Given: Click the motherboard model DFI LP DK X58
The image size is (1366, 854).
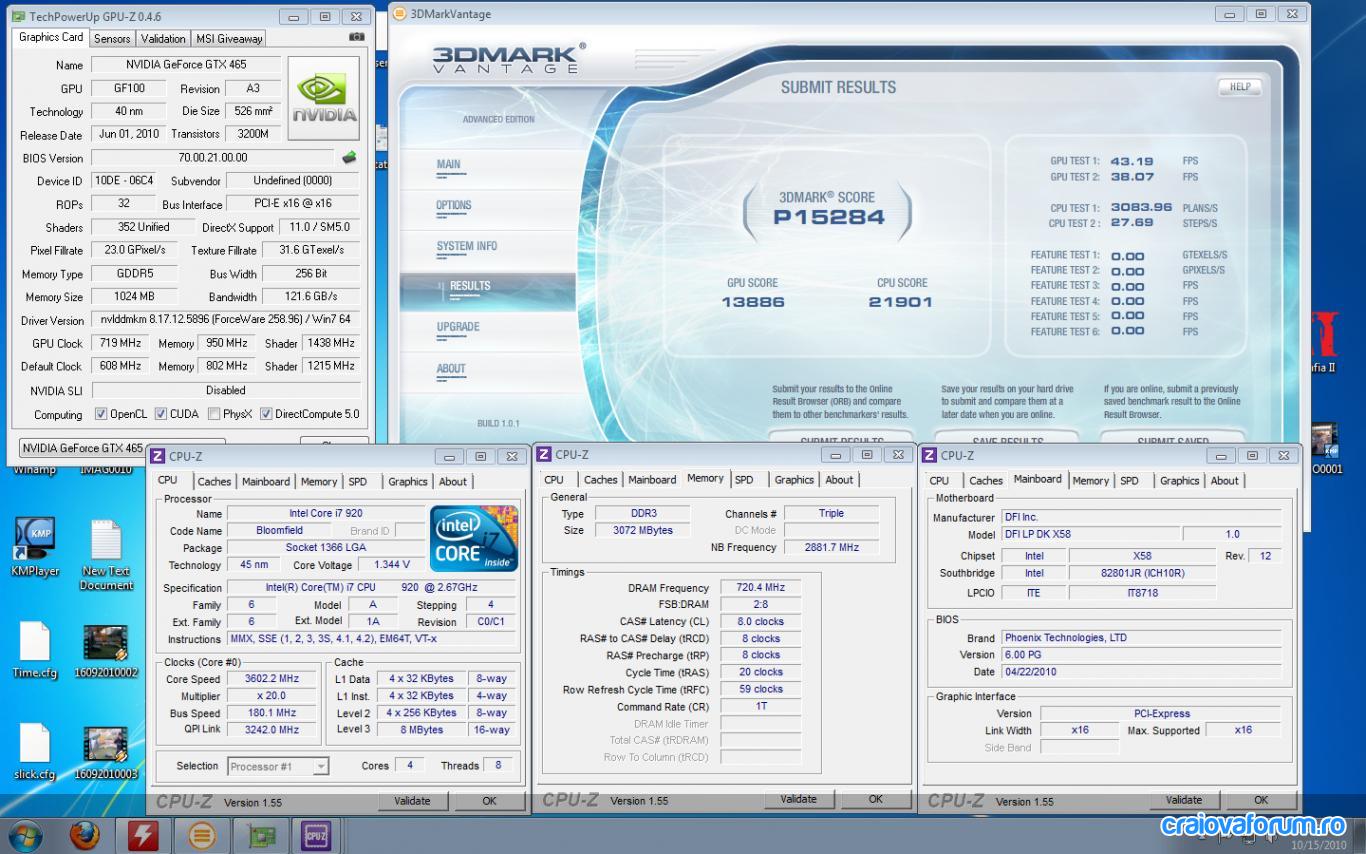Looking at the screenshot, I should click(x=1090, y=535).
